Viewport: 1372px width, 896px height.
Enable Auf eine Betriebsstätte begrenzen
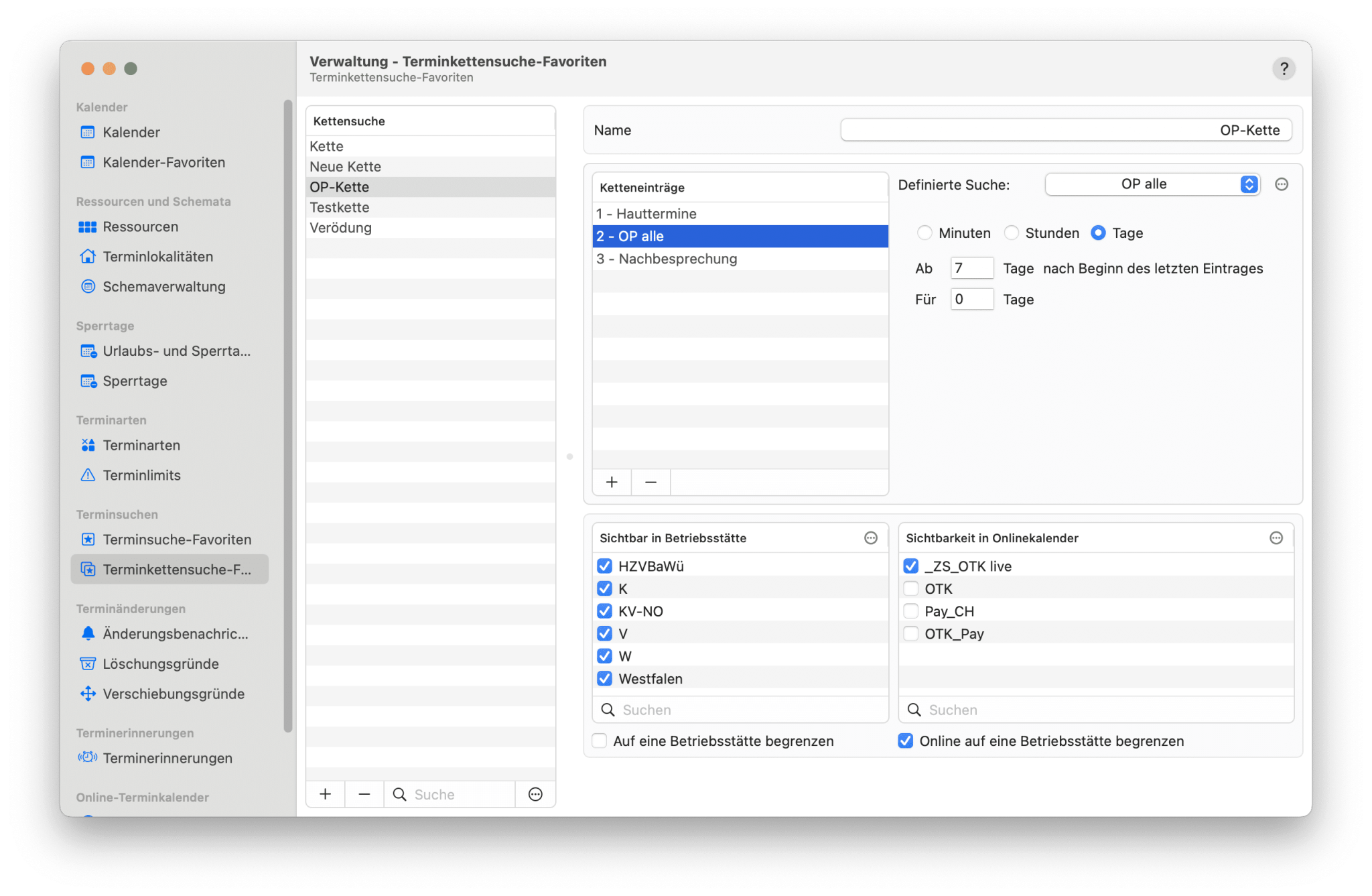tap(600, 741)
